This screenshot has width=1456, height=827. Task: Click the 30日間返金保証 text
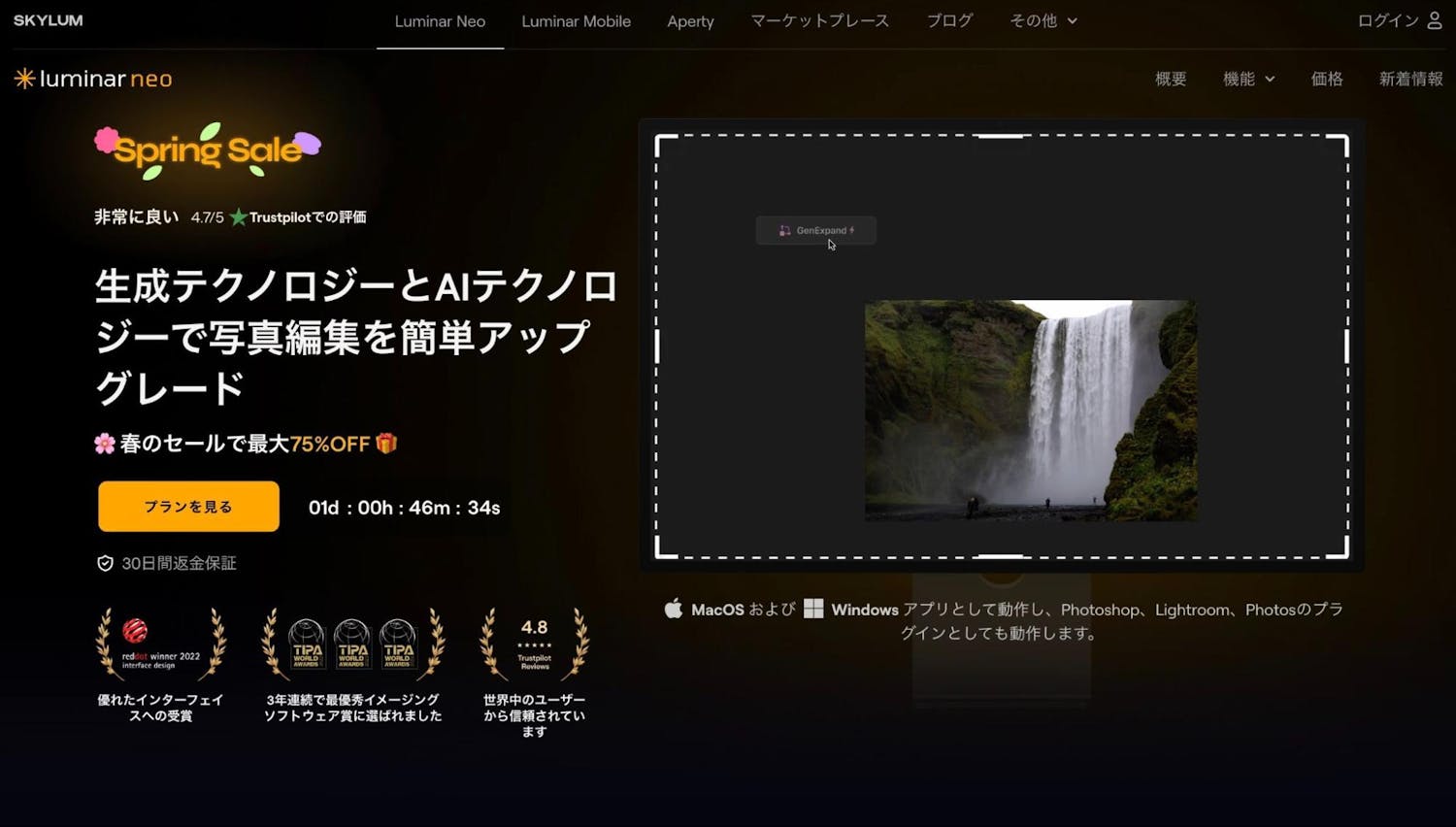[179, 564]
